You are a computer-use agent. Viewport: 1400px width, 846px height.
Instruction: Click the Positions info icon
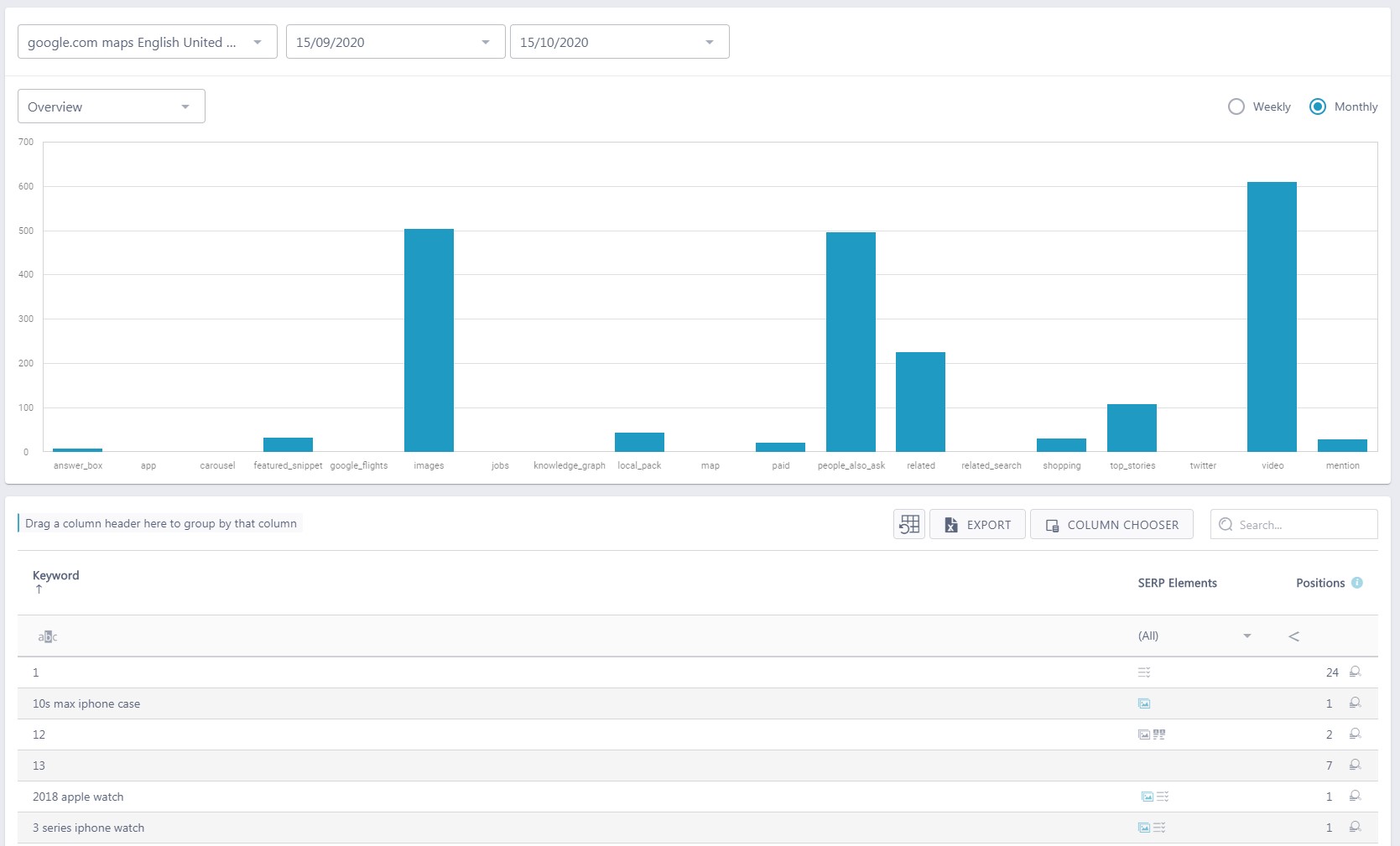tap(1357, 583)
